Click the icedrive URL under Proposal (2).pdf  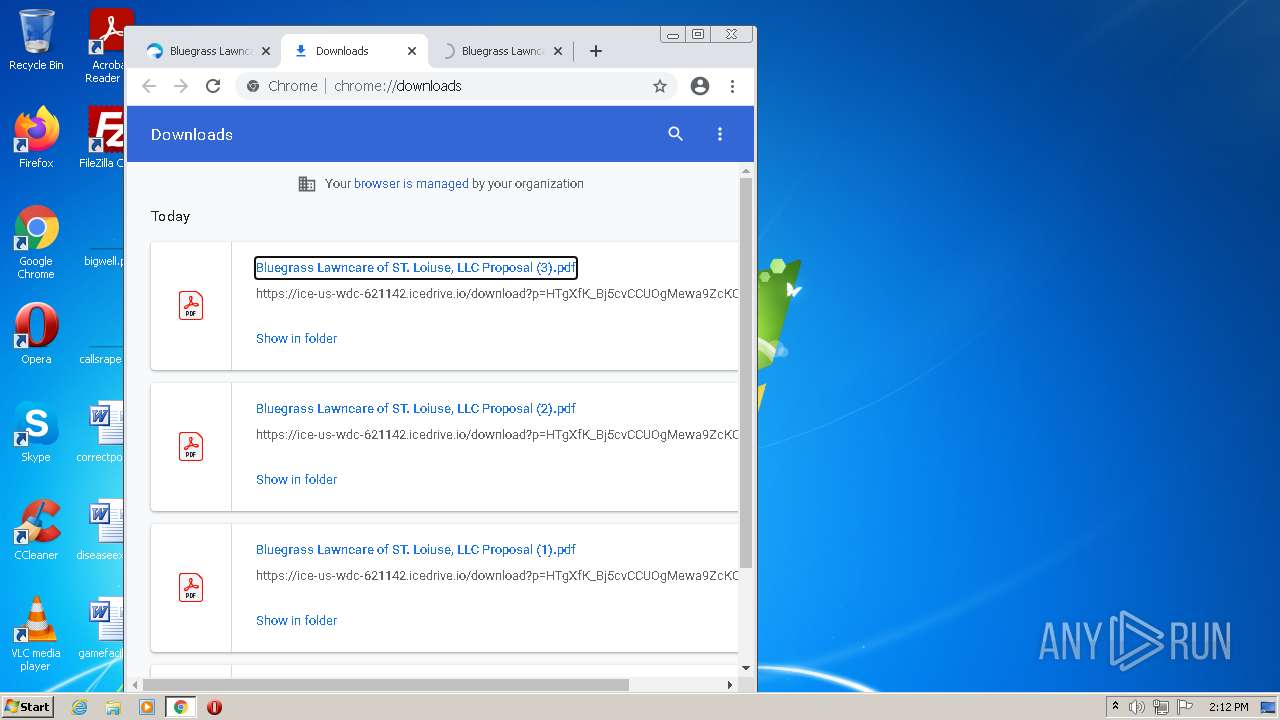(497, 435)
